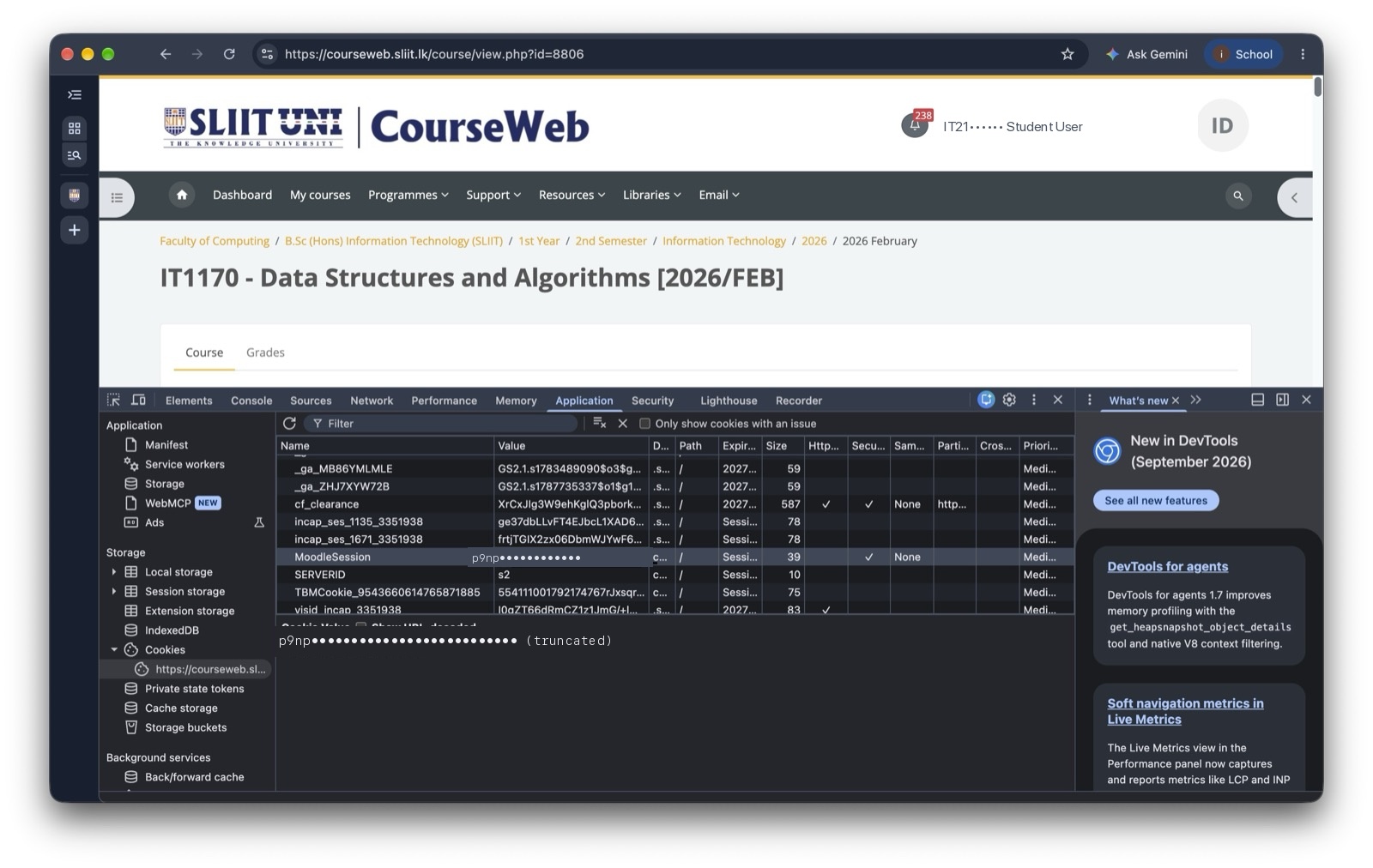
Task: Click the CourseWeb home icon in navbar
Action: point(182,196)
